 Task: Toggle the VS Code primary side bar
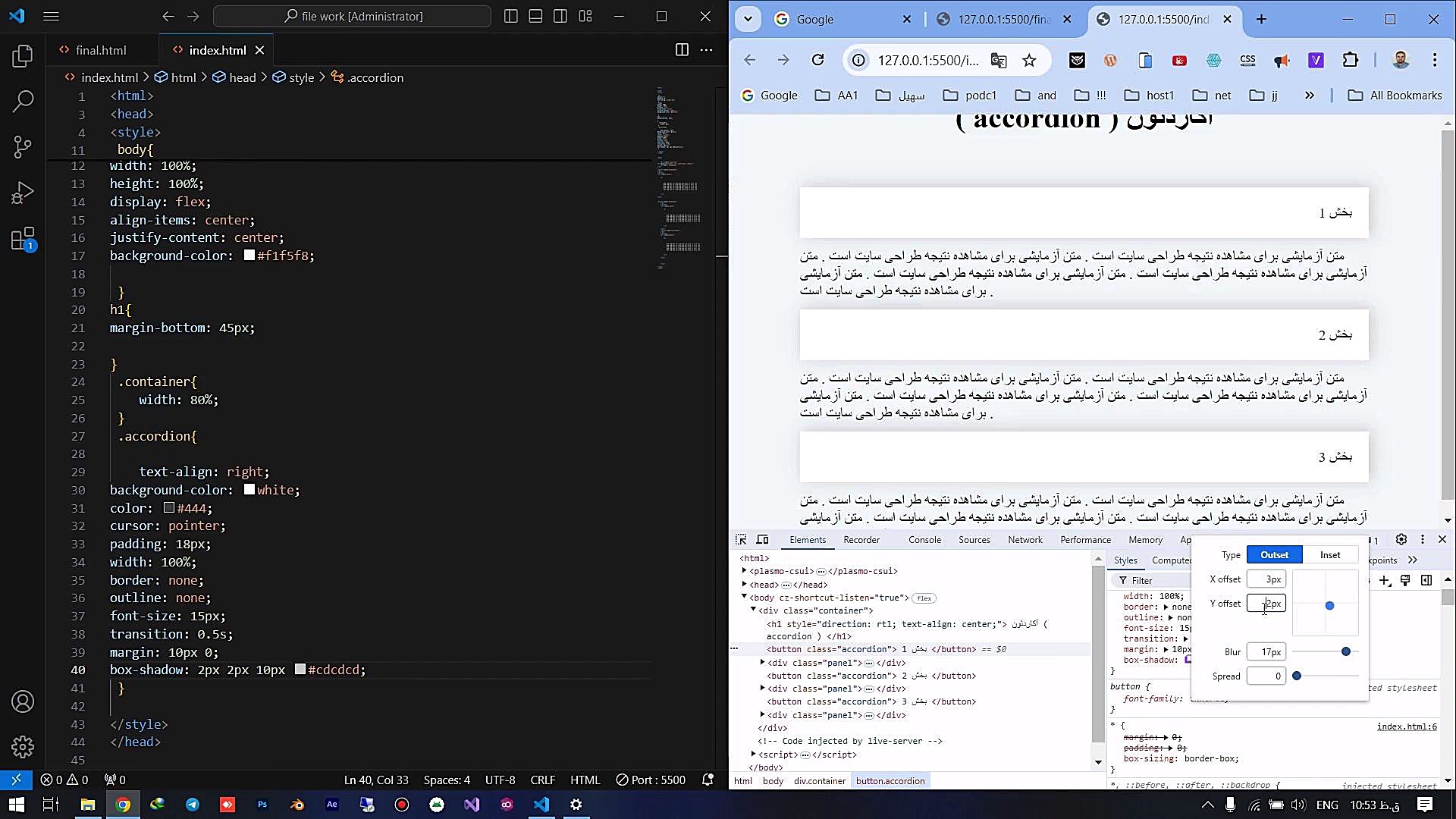(511, 16)
